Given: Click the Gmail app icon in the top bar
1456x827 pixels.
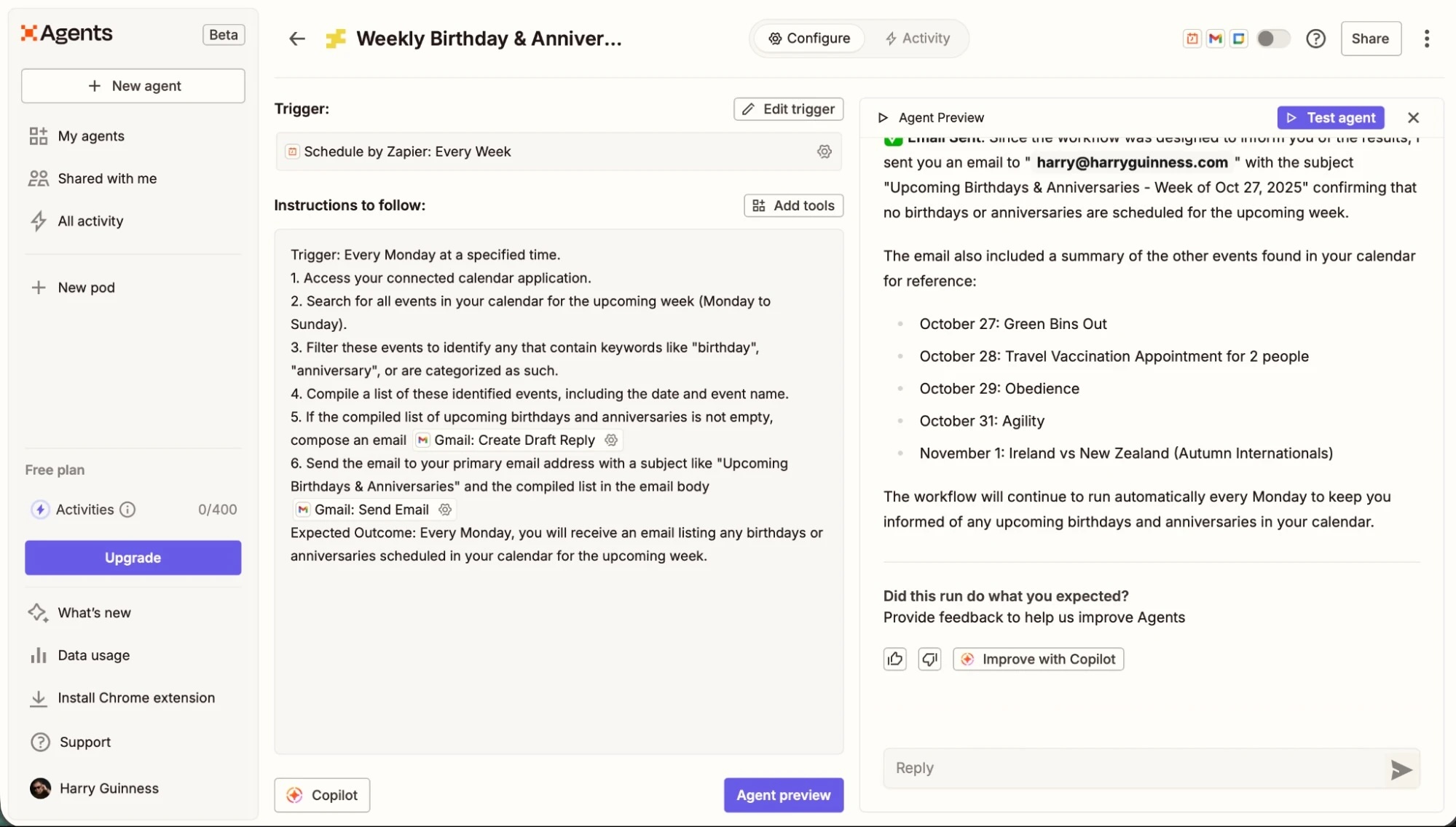Looking at the screenshot, I should pyautogui.click(x=1215, y=39).
